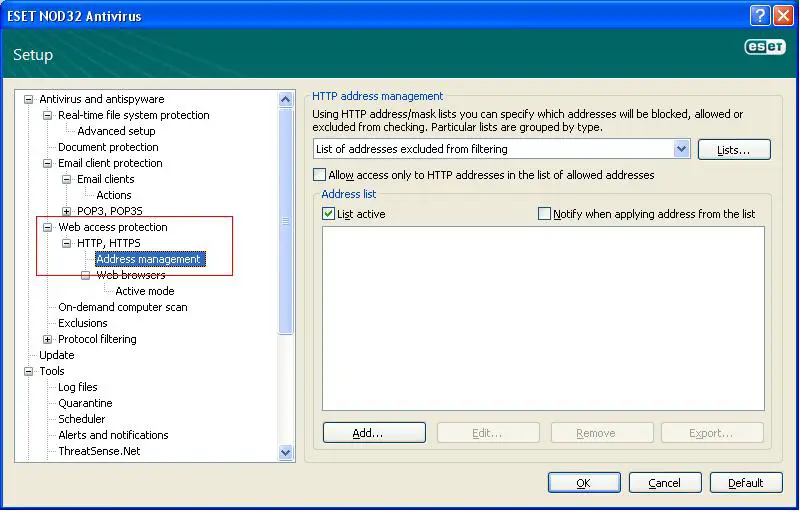
Task: Confirm with the OK button
Action: pos(584,483)
